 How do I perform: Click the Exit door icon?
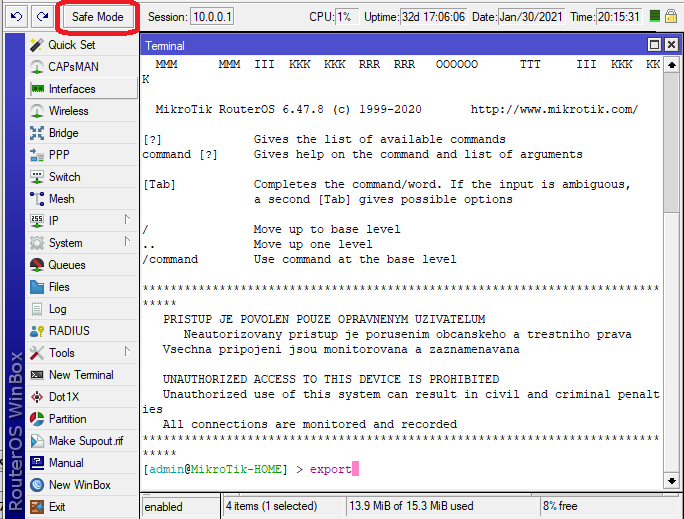click(x=37, y=507)
